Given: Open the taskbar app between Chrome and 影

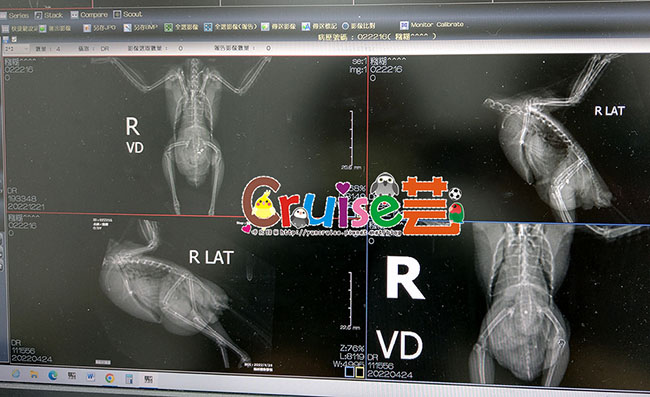Looking at the screenshot, I should point(129,379).
